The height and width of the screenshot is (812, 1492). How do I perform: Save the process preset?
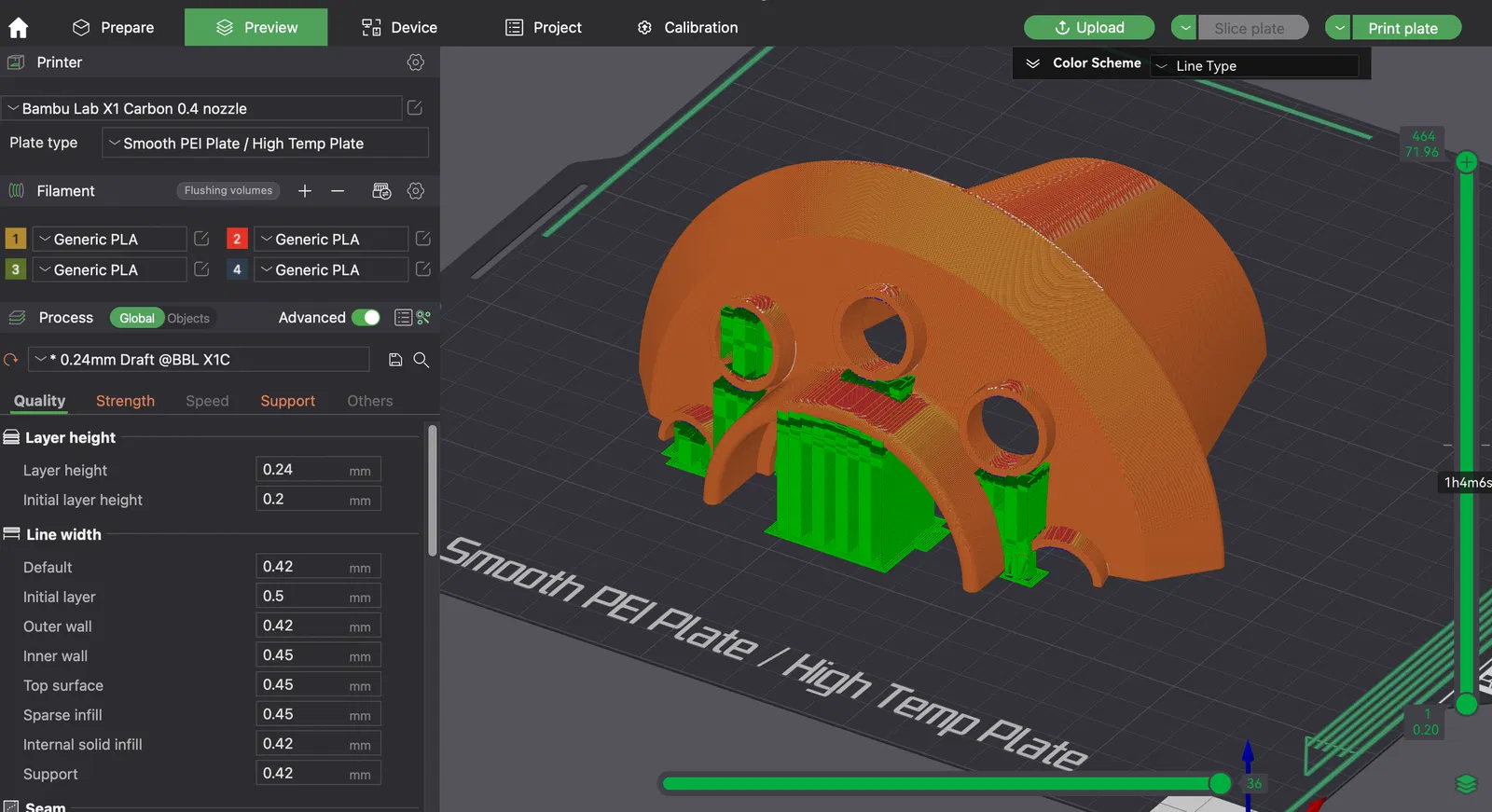coord(395,360)
